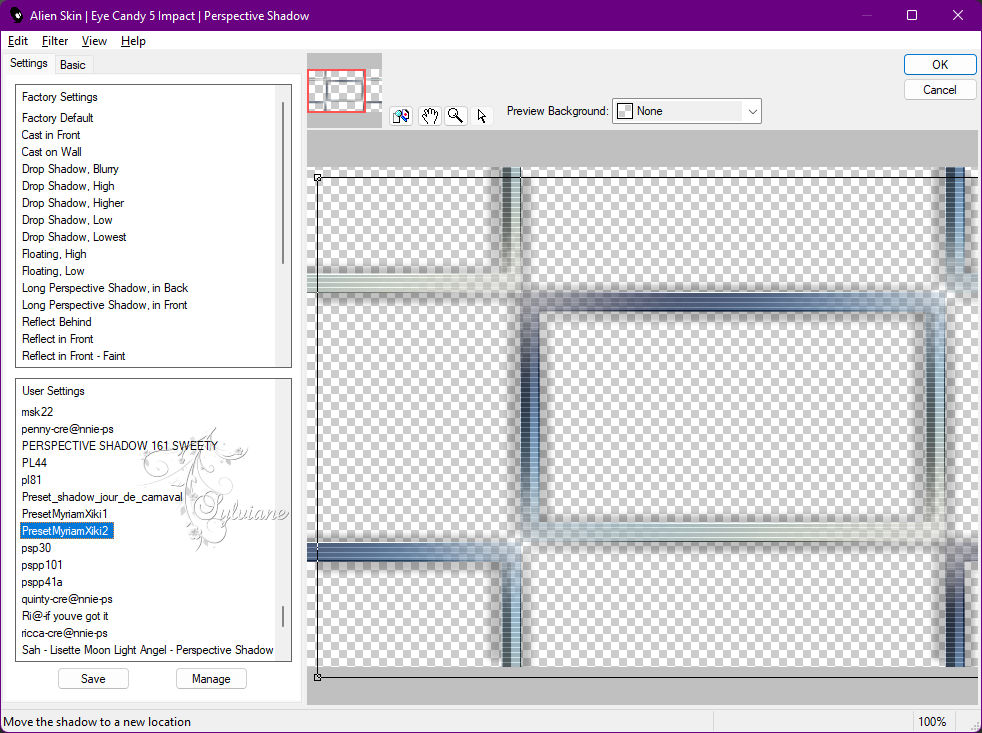982x733 pixels.
Task: Select Floating, High preset
Action: (54, 254)
